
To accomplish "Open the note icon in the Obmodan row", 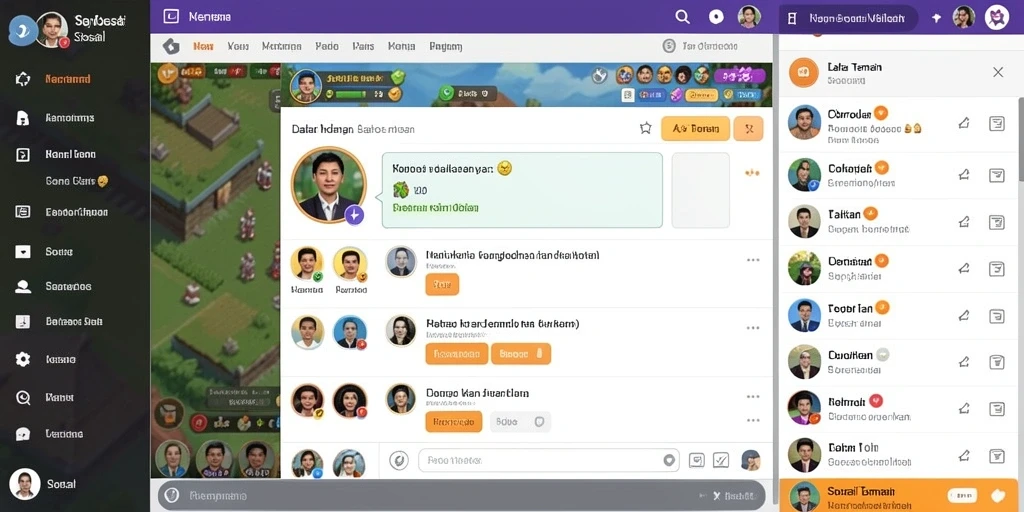I will 997,123.
